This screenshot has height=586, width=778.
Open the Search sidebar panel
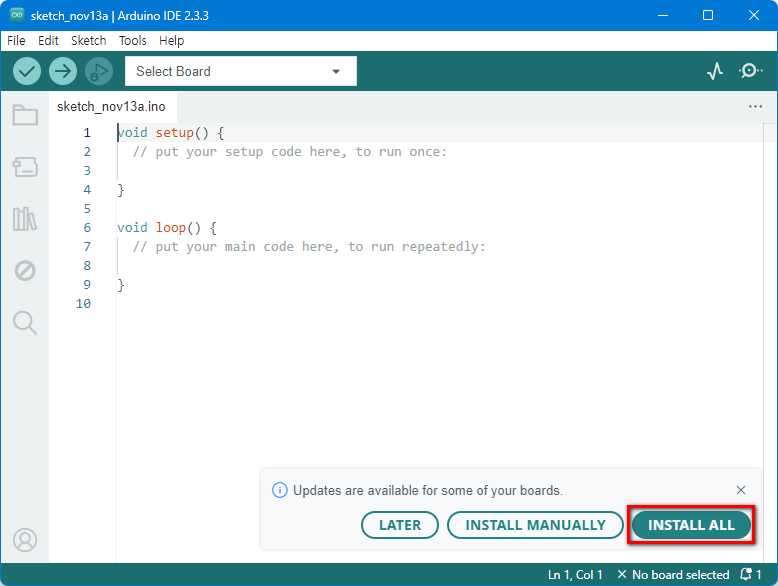25,323
